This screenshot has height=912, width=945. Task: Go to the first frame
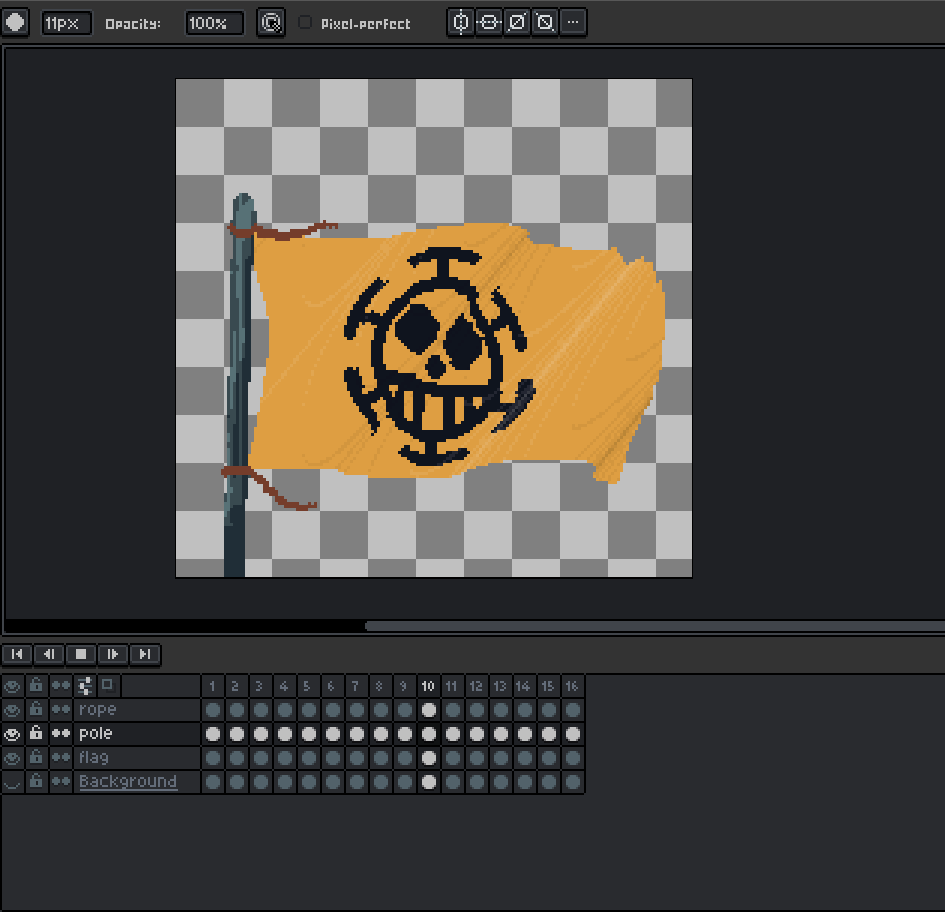[17, 655]
